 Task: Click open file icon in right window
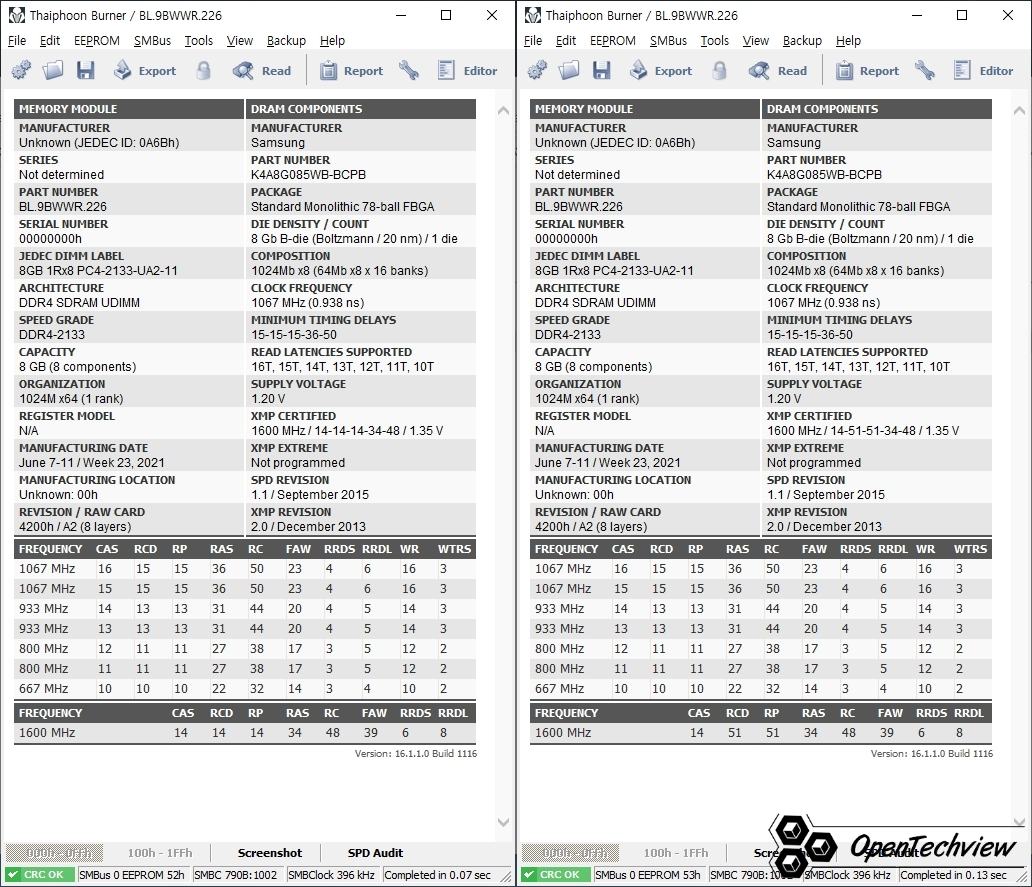(569, 70)
